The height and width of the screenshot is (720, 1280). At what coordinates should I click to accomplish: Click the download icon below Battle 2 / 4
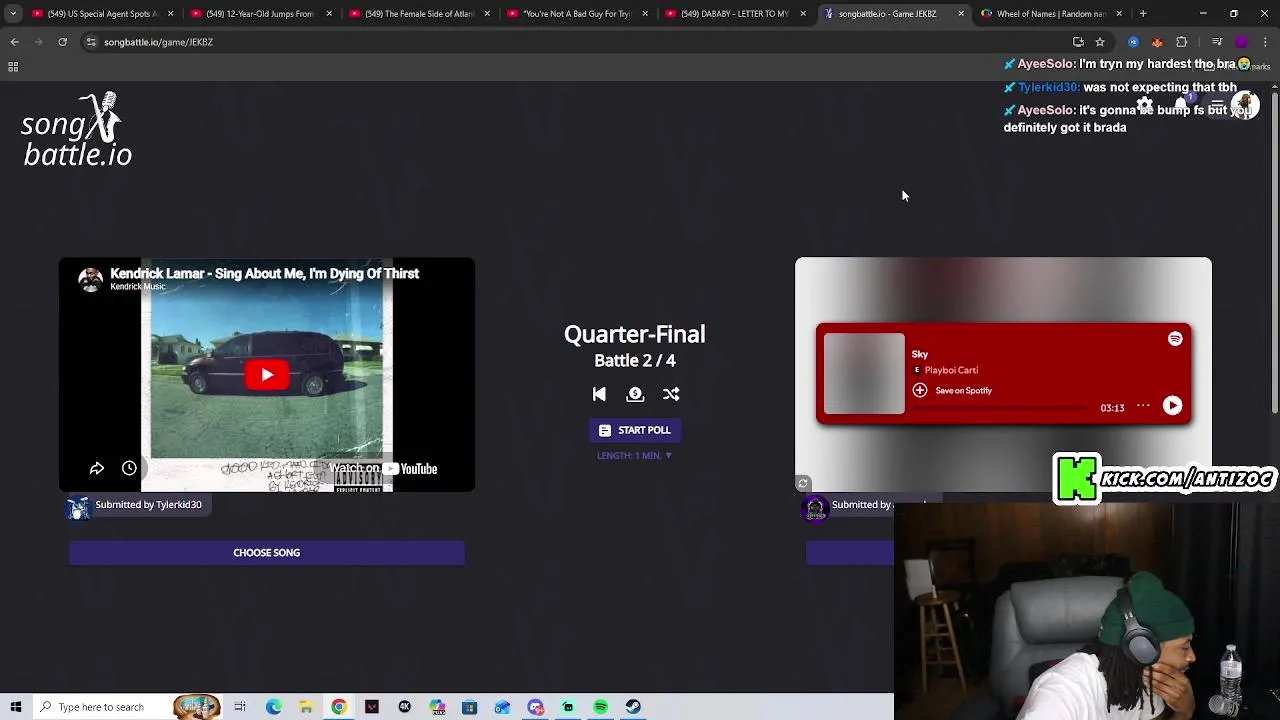pos(635,394)
